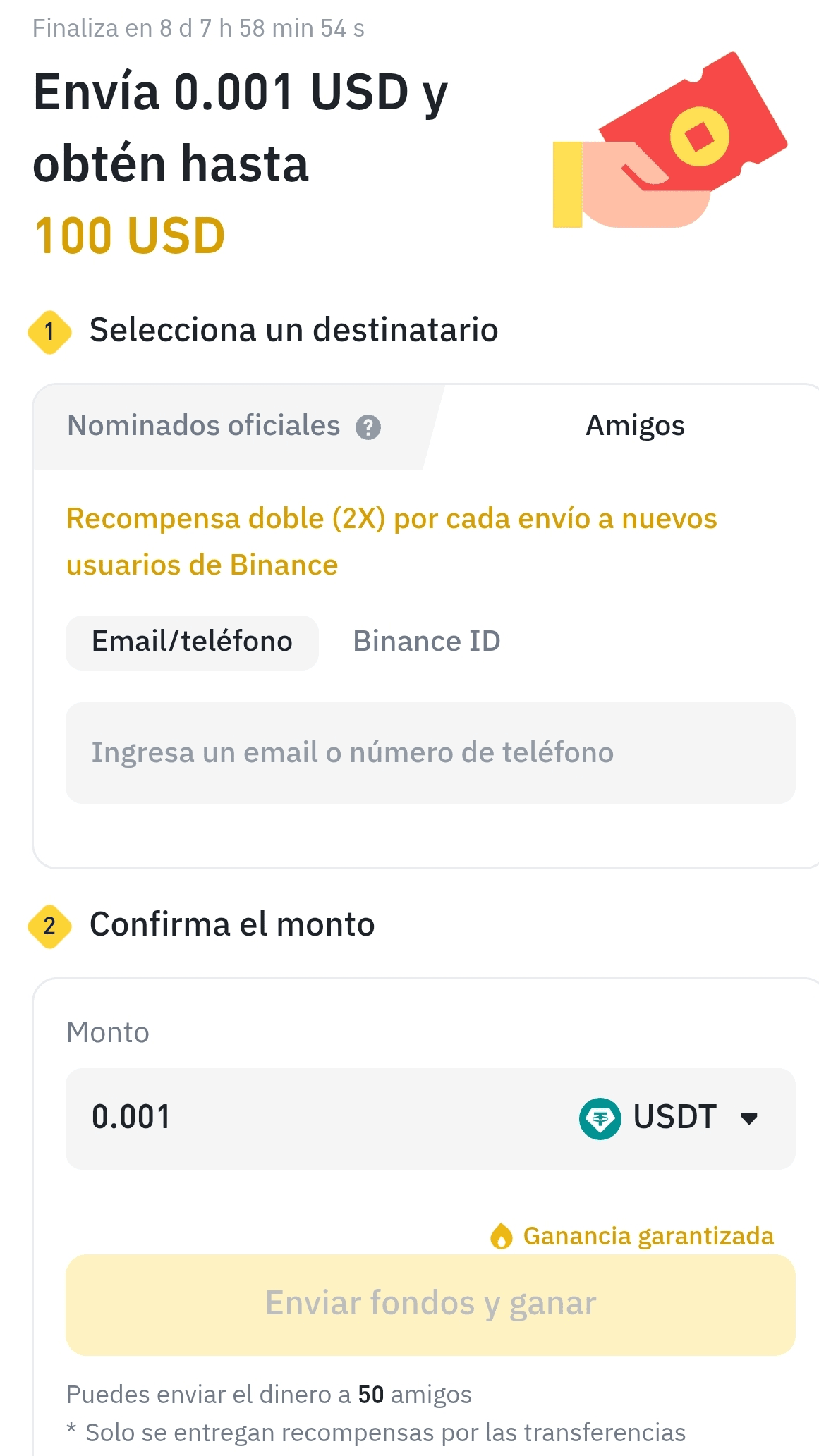Click the email or phone input field
Screen dimensions: 819x1456
[x=430, y=752]
